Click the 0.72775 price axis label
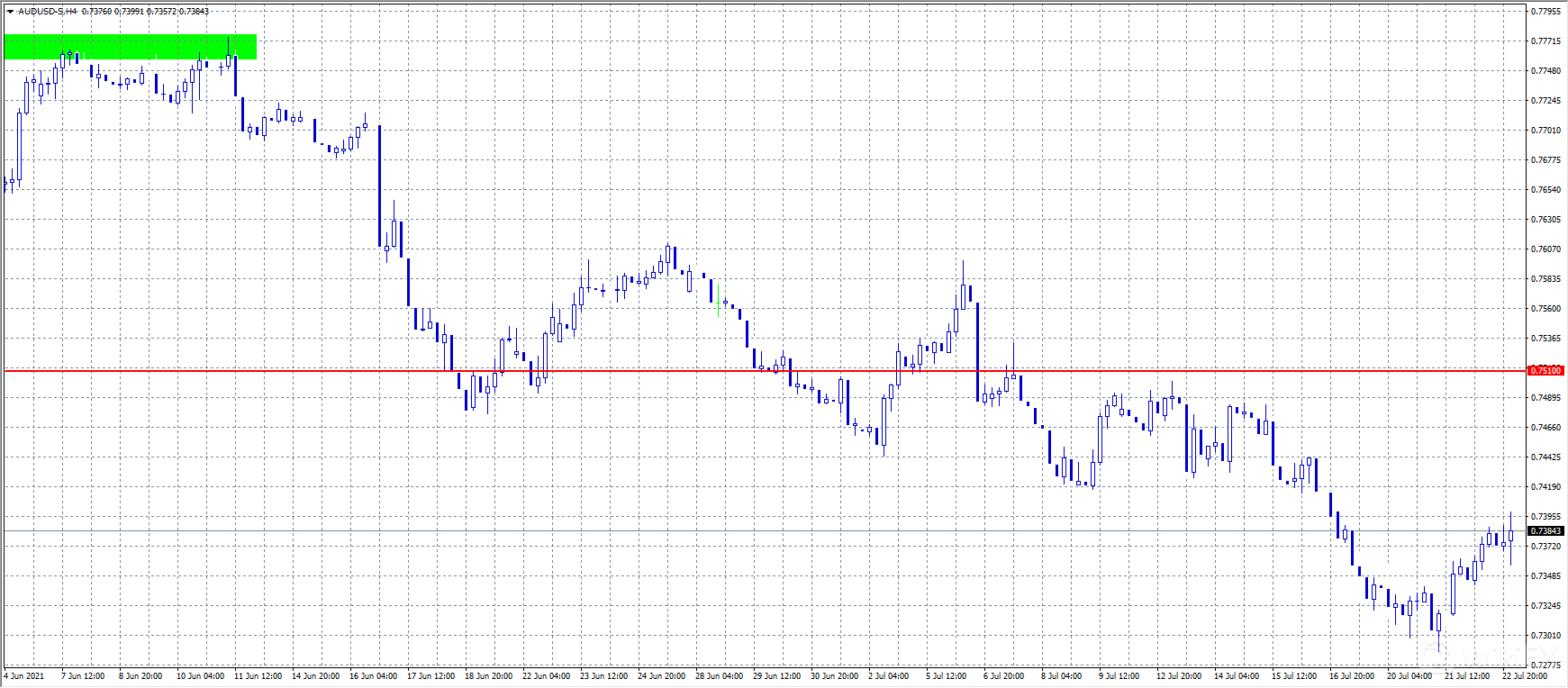Screen dimensions: 1568x688 pos(1546,665)
